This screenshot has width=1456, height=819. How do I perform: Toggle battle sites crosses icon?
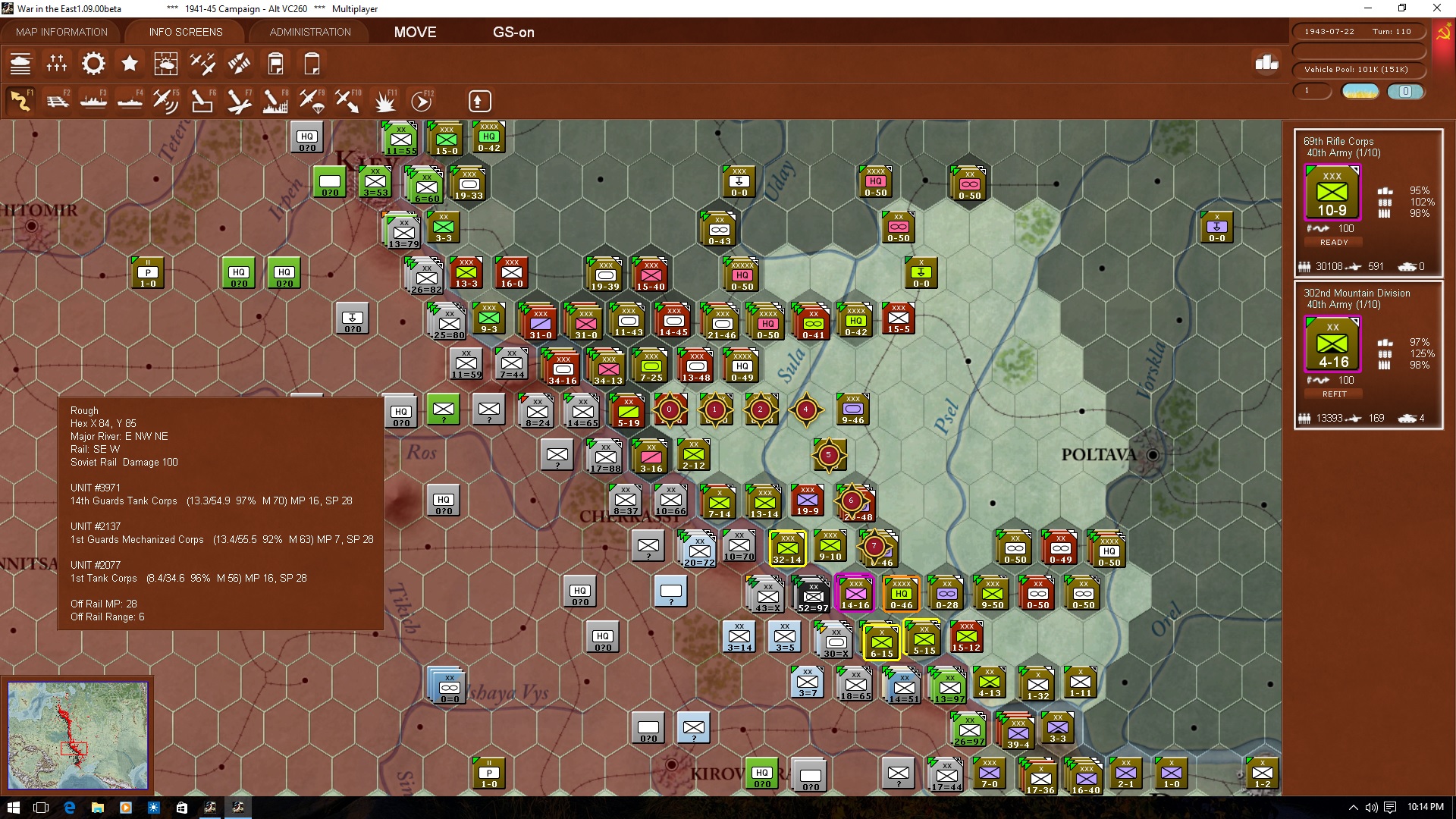click(57, 64)
